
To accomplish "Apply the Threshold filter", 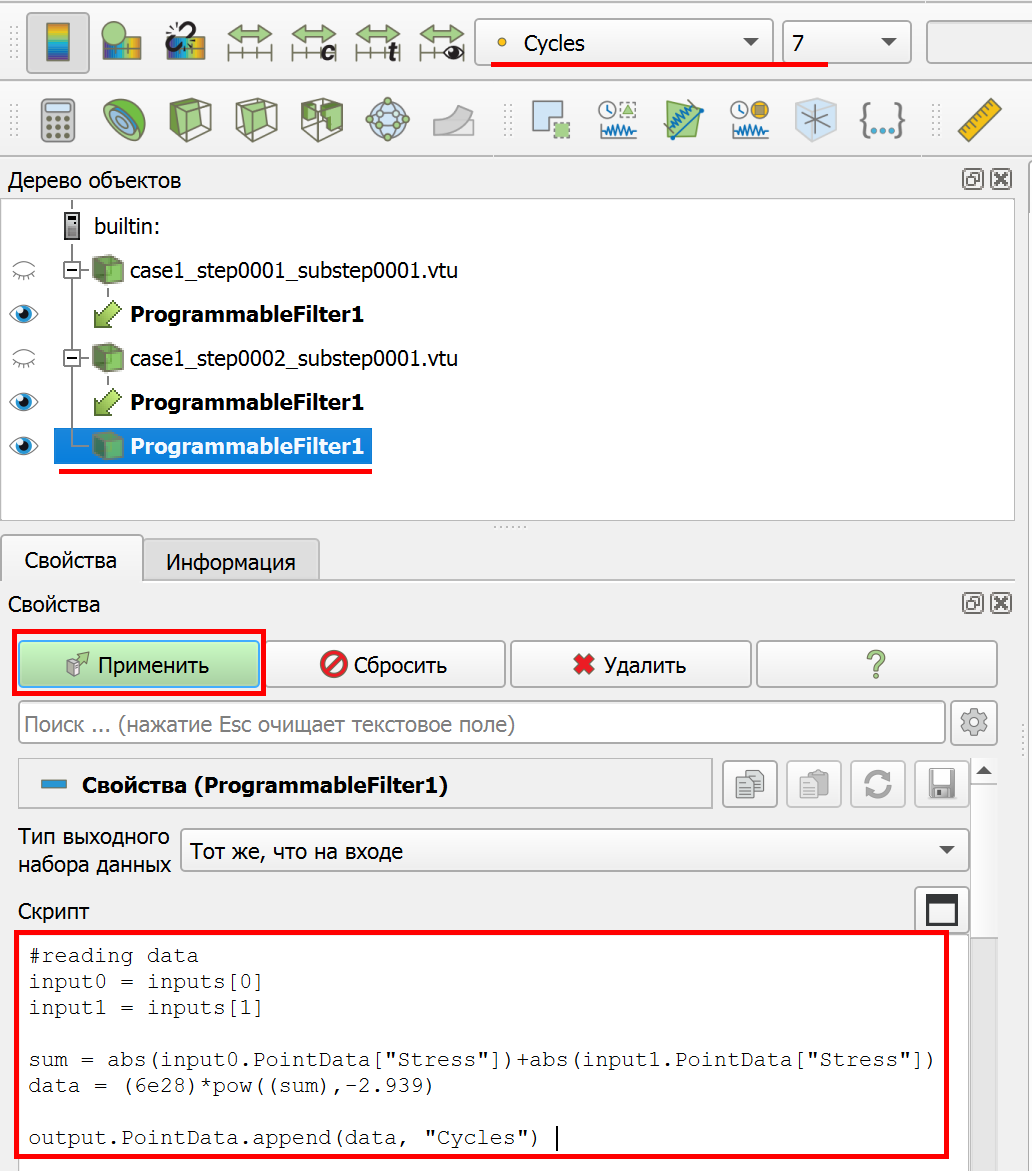I will (321, 119).
